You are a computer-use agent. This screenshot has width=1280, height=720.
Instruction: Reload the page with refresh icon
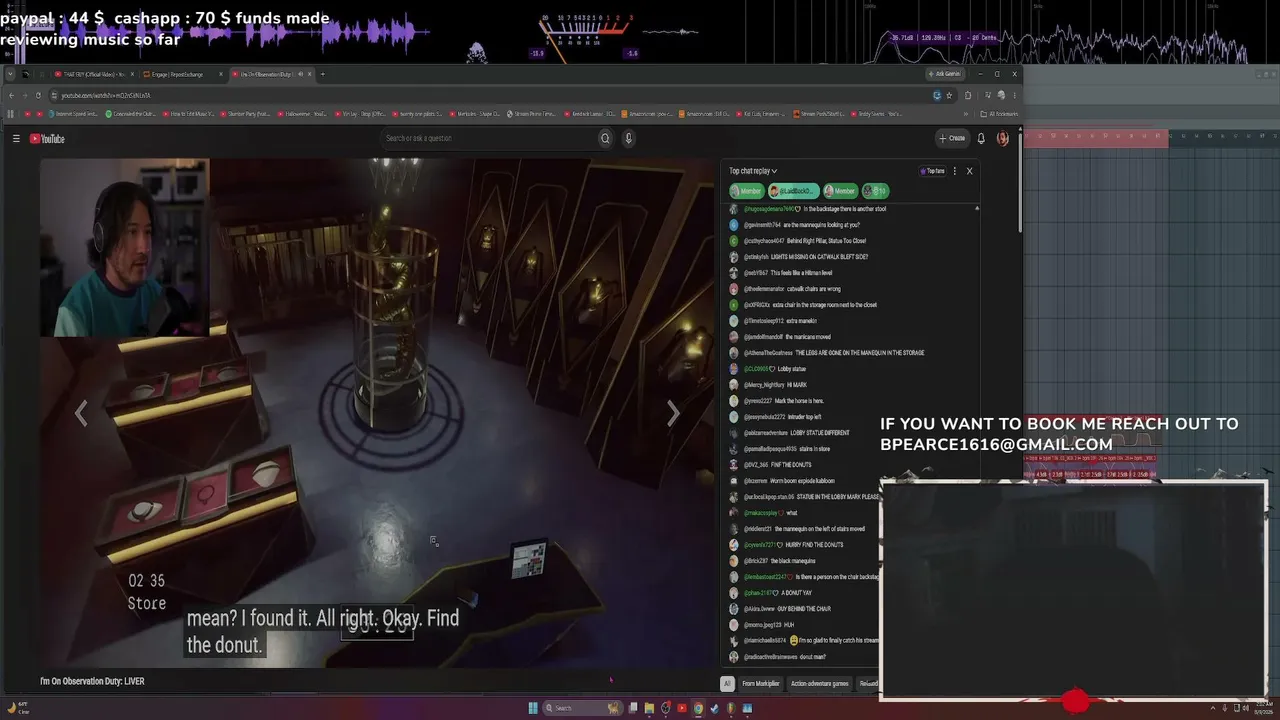39,95
